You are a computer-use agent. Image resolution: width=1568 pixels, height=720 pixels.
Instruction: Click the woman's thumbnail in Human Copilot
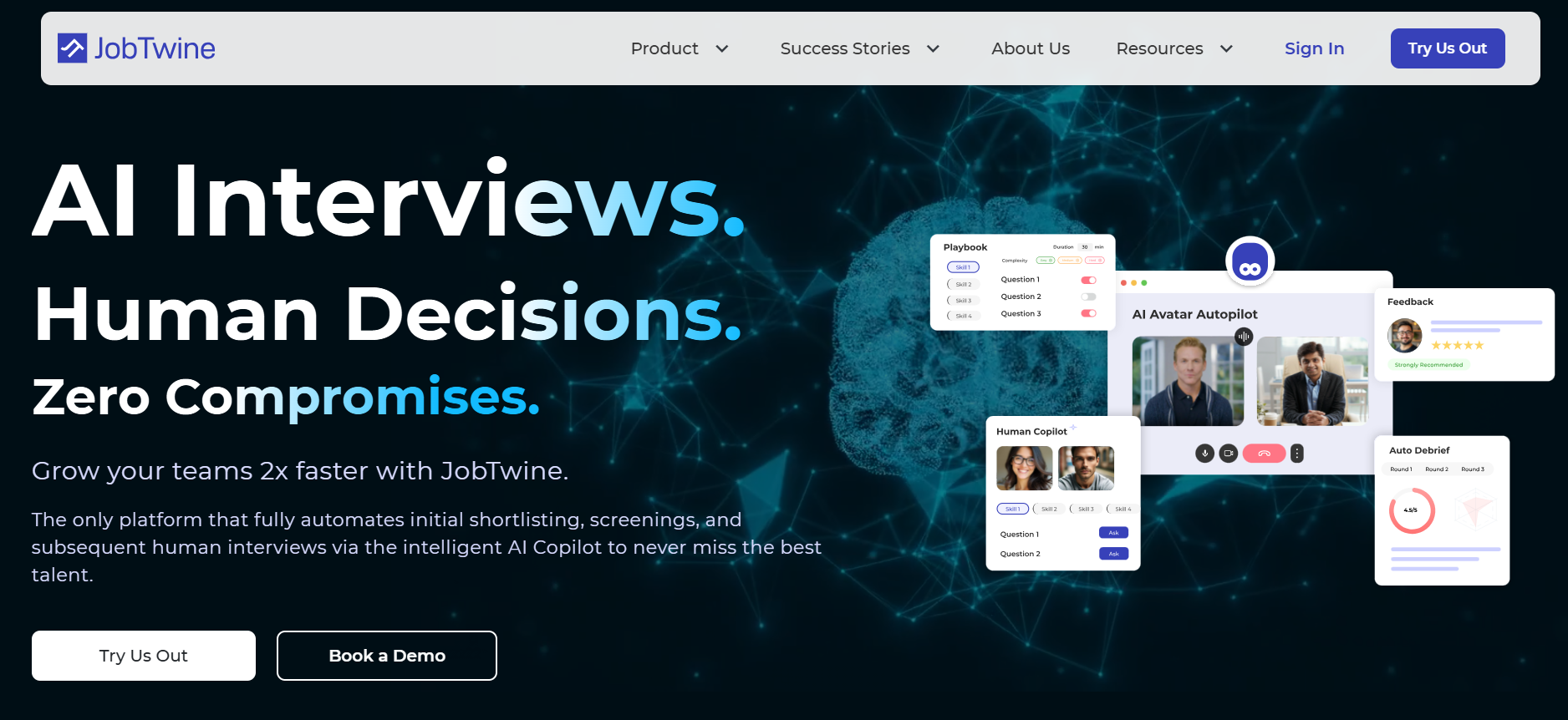1024,468
